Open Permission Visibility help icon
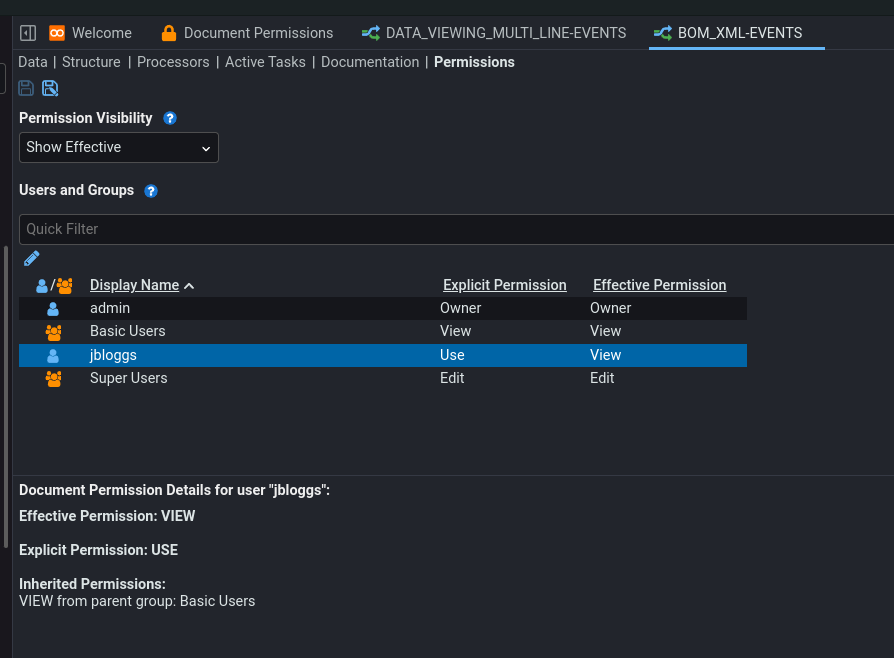 [170, 118]
